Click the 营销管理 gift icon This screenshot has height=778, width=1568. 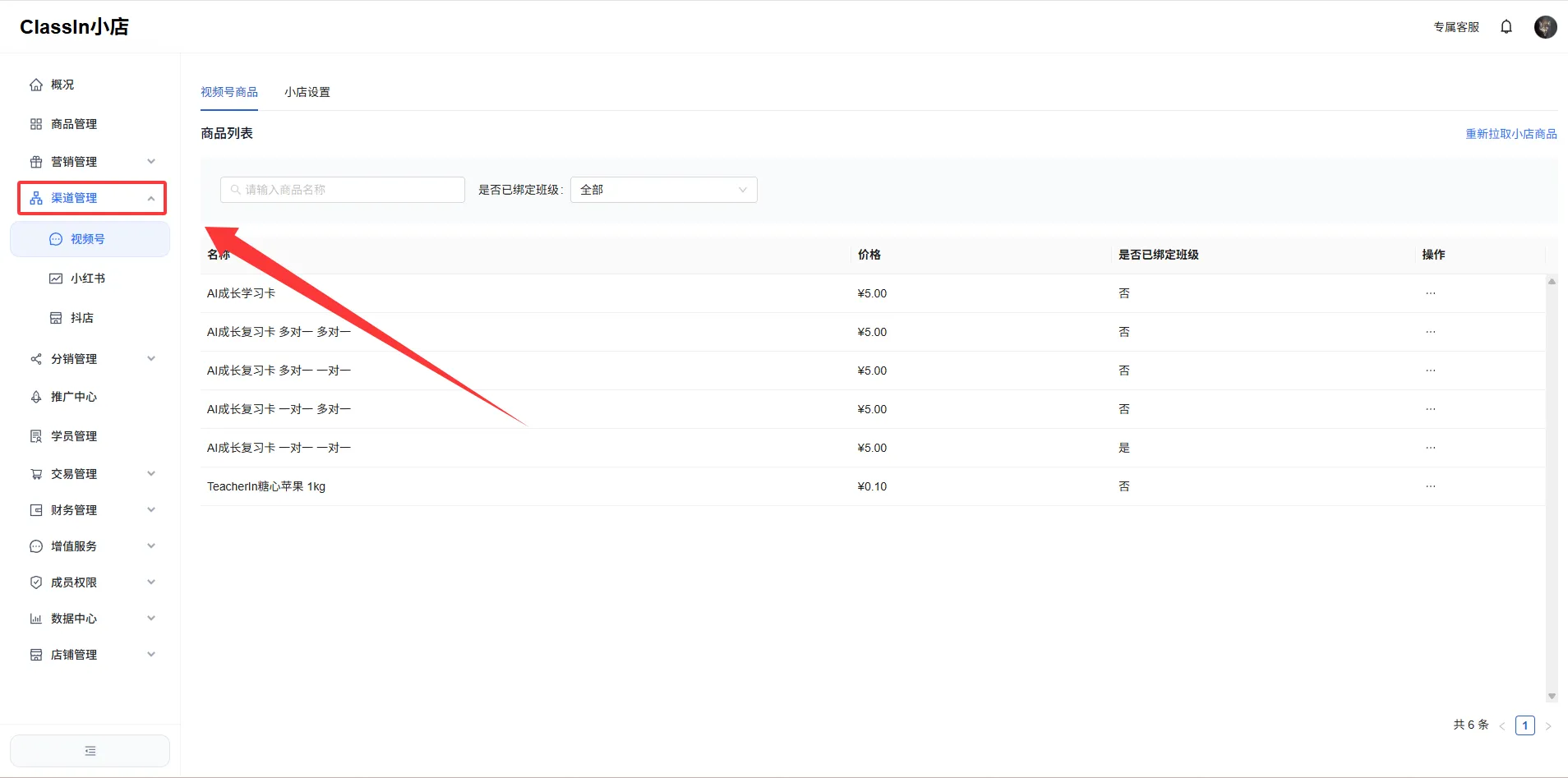pyautogui.click(x=36, y=162)
